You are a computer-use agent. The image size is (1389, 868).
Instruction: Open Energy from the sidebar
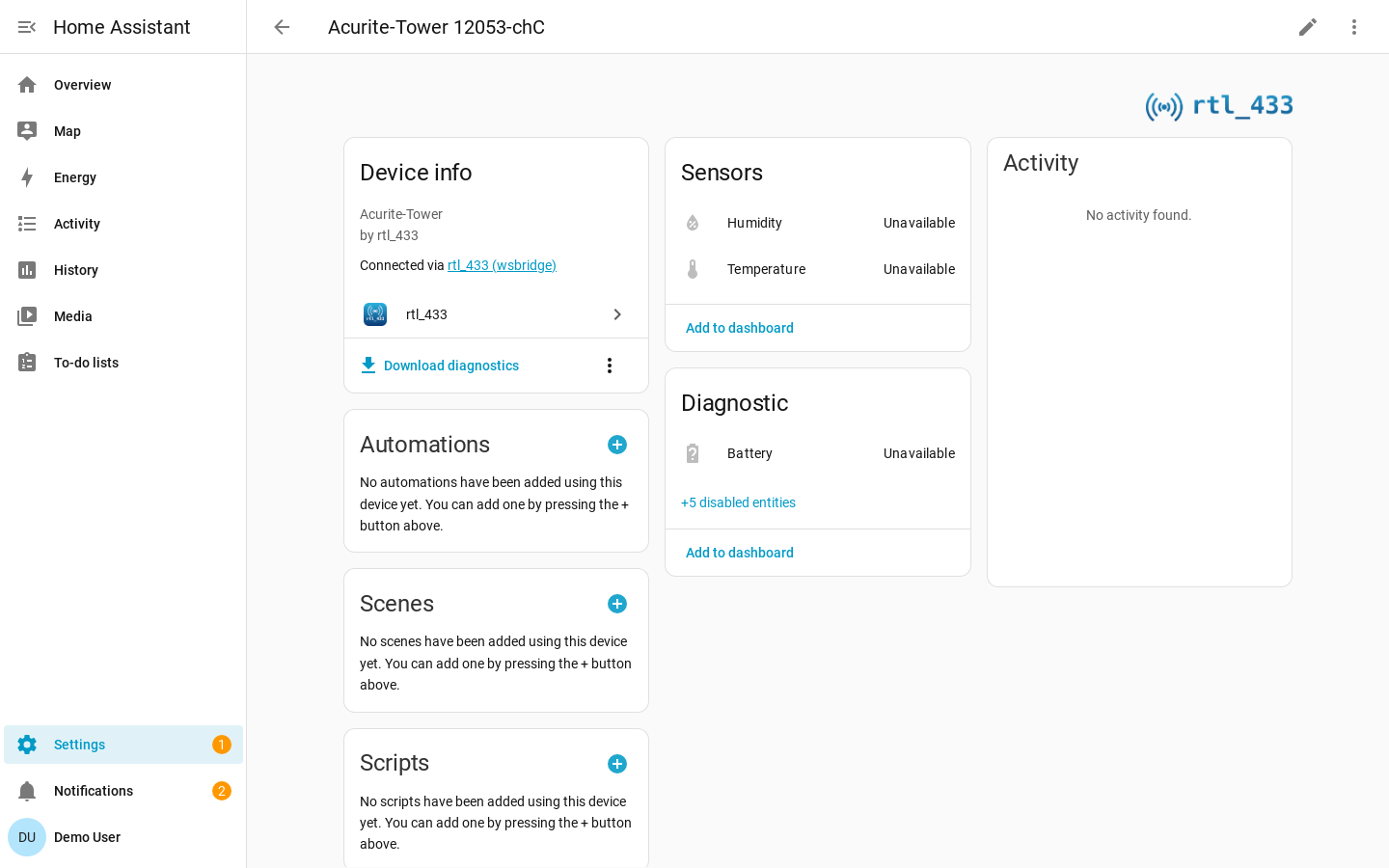123,177
